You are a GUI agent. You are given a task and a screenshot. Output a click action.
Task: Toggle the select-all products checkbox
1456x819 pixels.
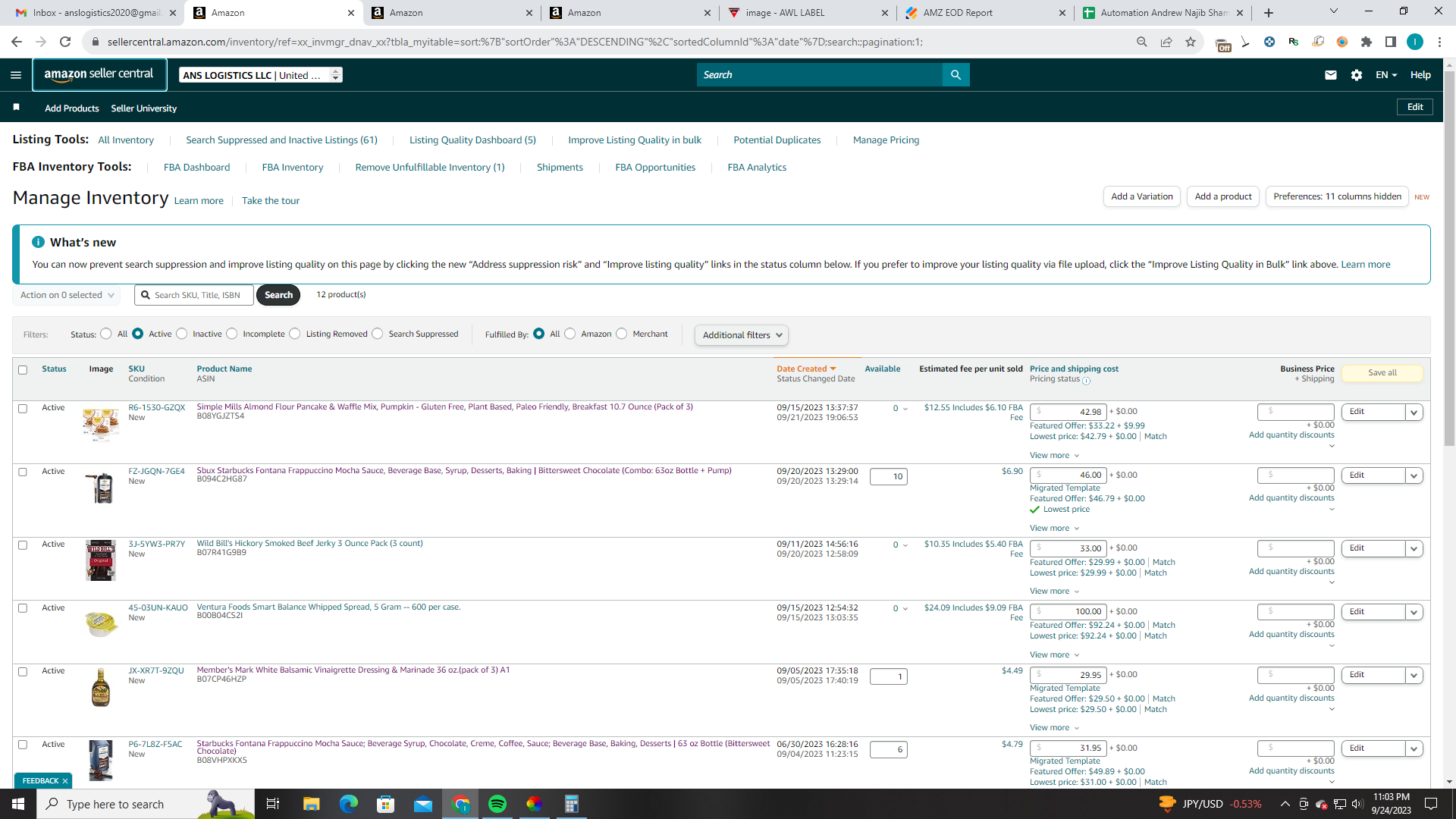[23, 370]
